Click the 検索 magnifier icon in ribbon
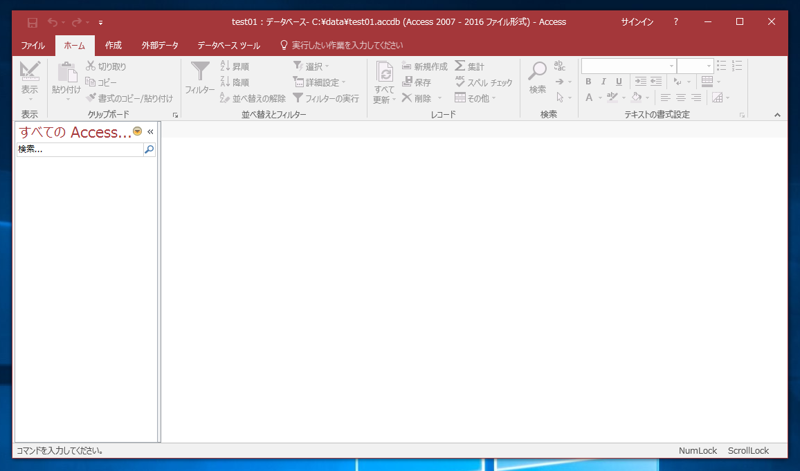The height and width of the screenshot is (471, 800). pos(537,71)
